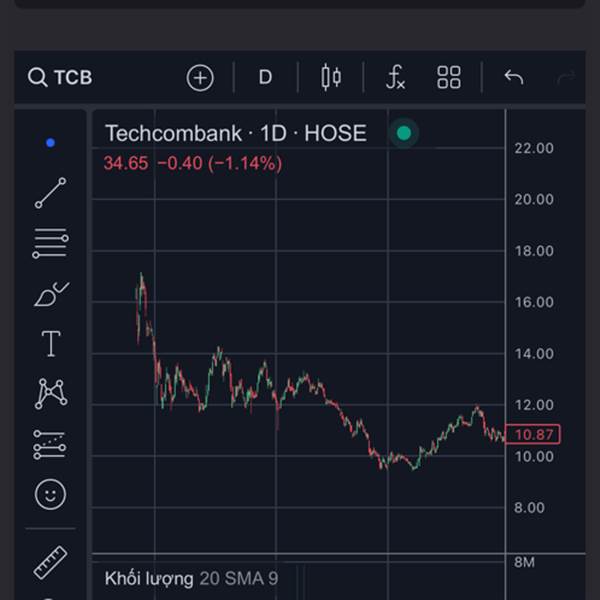Click the TCB symbol search field
The width and height of the screenshot is (600, 600).
(62, 78)
